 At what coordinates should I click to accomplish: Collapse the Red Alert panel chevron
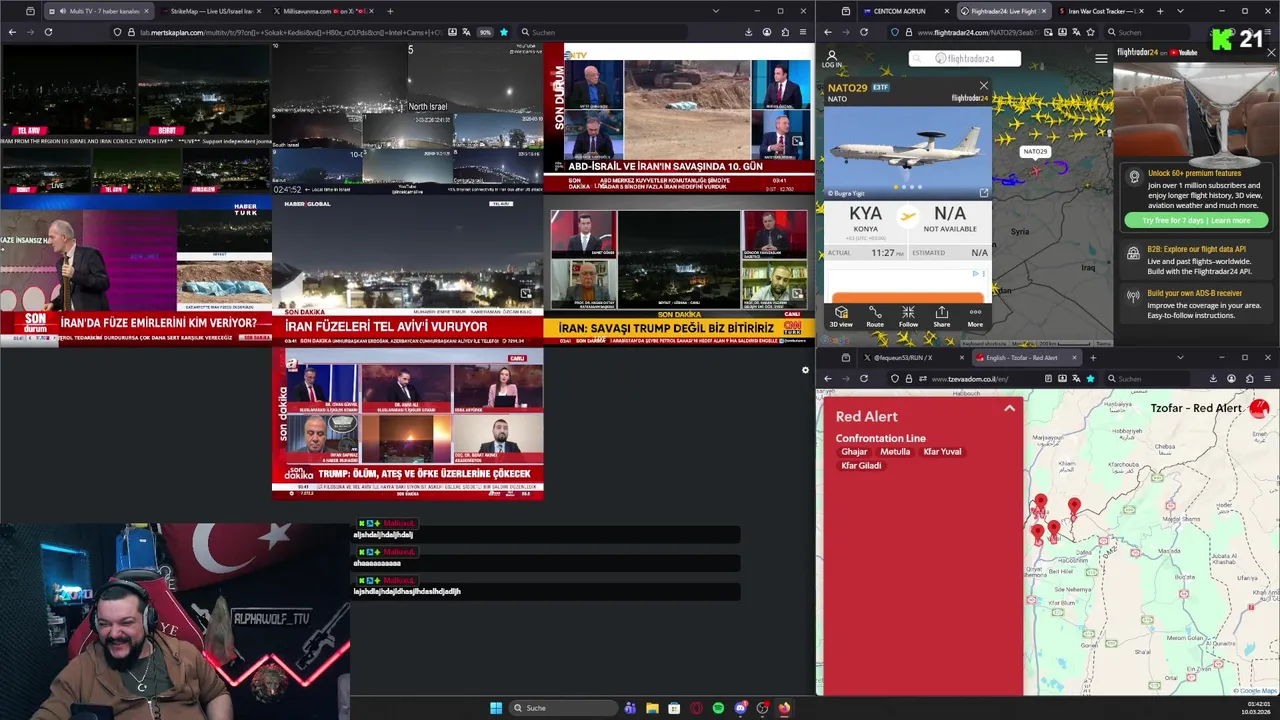click(x=1009, y=408)
